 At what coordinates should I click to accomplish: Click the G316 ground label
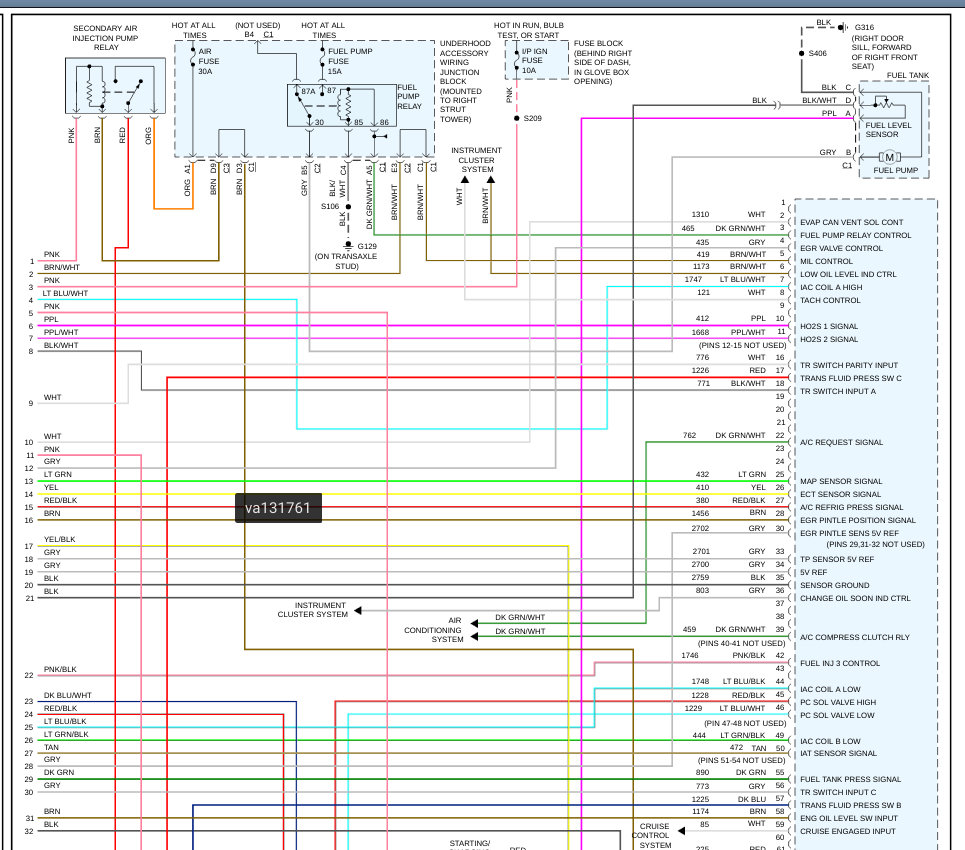[864, 27]
